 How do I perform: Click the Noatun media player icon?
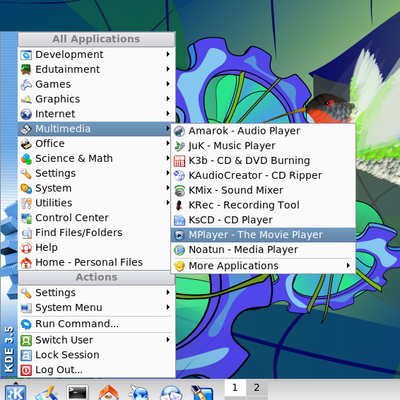(179, 250)
